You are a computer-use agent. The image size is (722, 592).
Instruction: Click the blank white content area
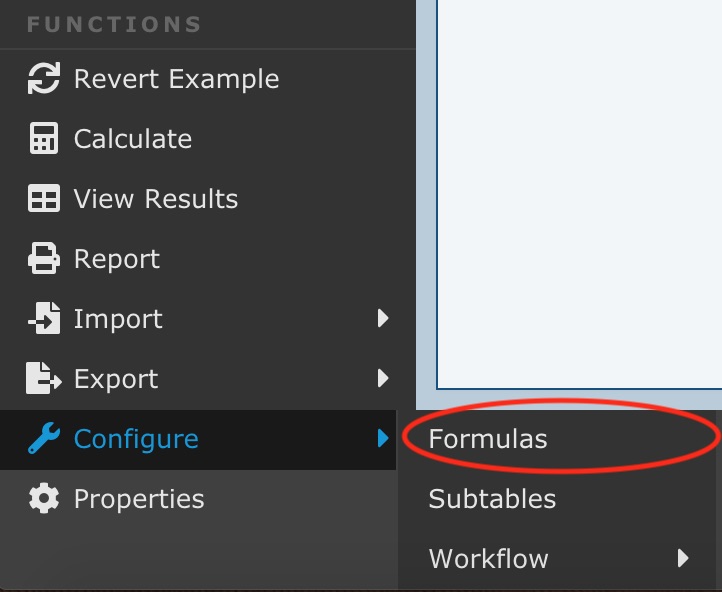(578, 190)
